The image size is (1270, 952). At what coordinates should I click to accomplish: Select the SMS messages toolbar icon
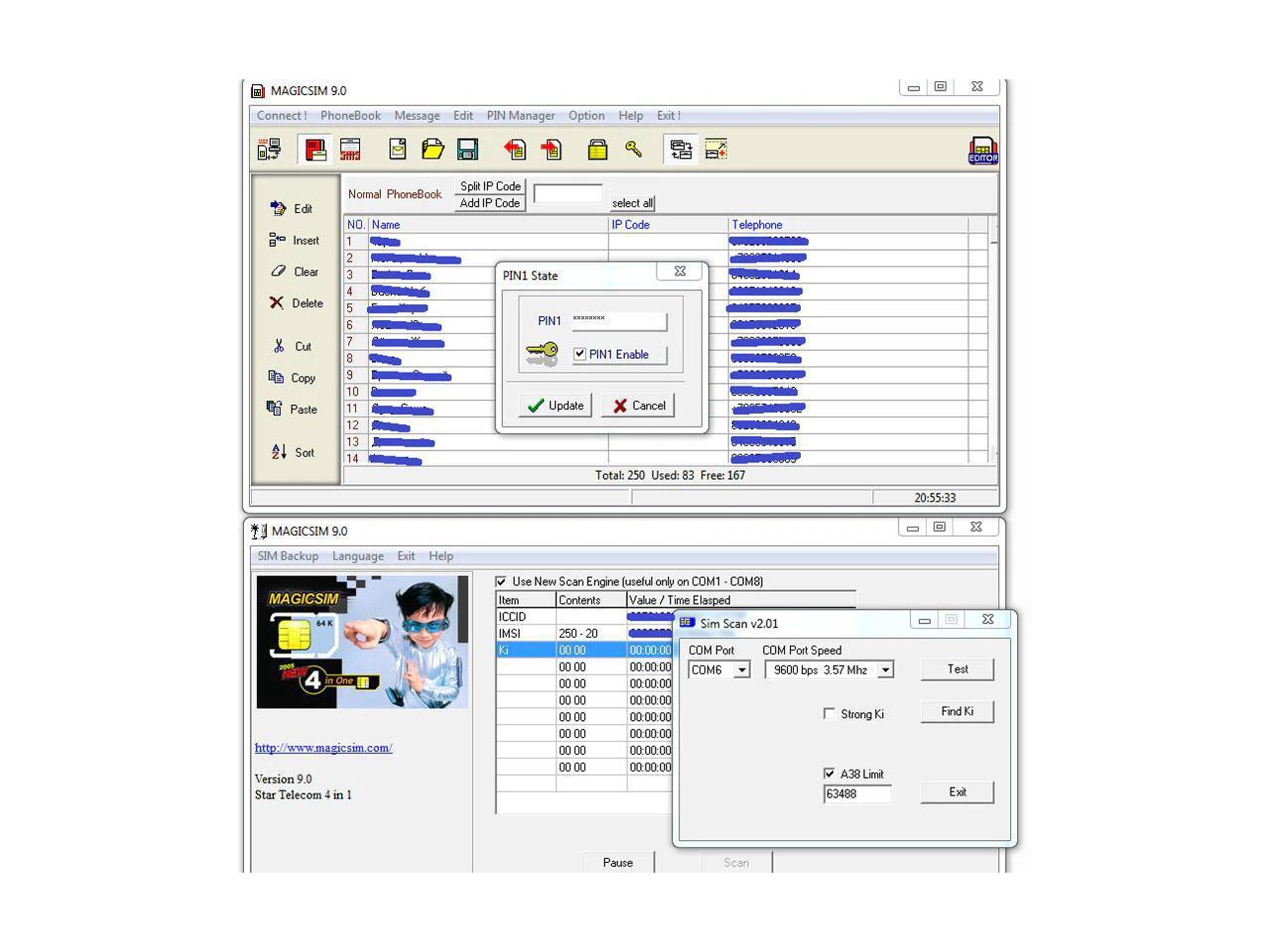(350, 149)
